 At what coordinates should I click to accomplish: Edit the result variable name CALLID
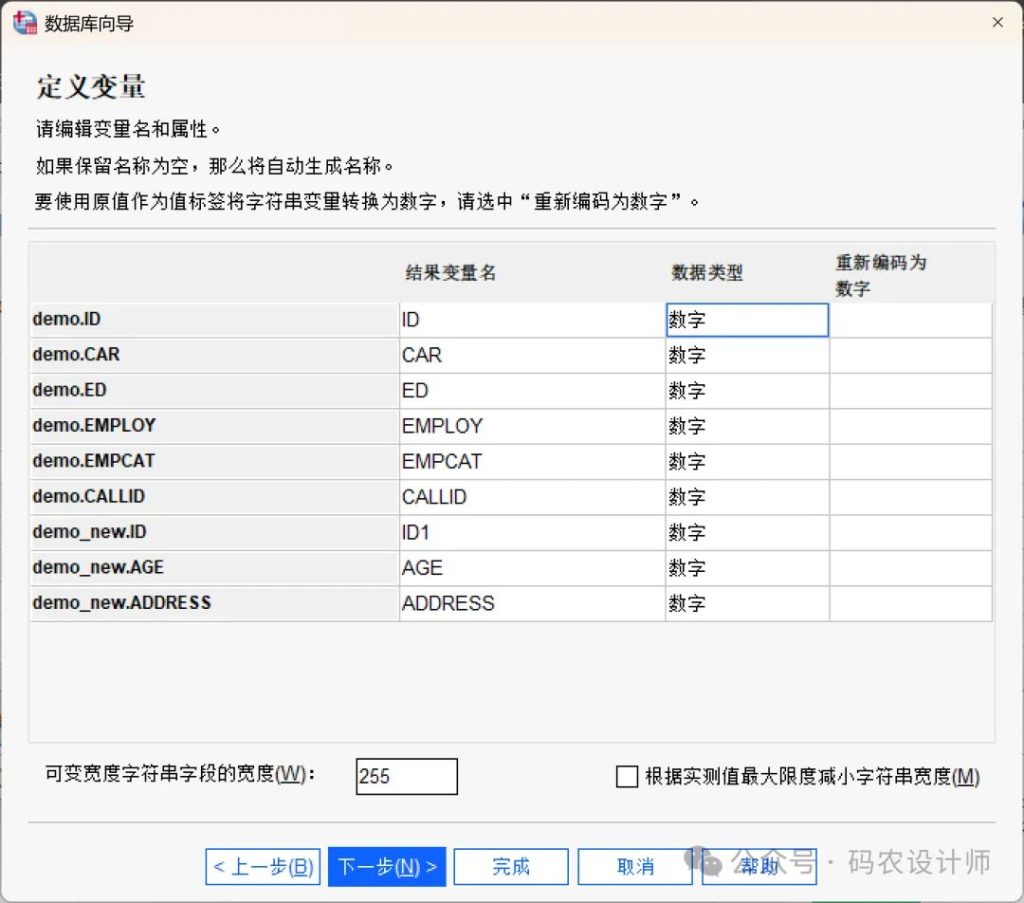531,497
